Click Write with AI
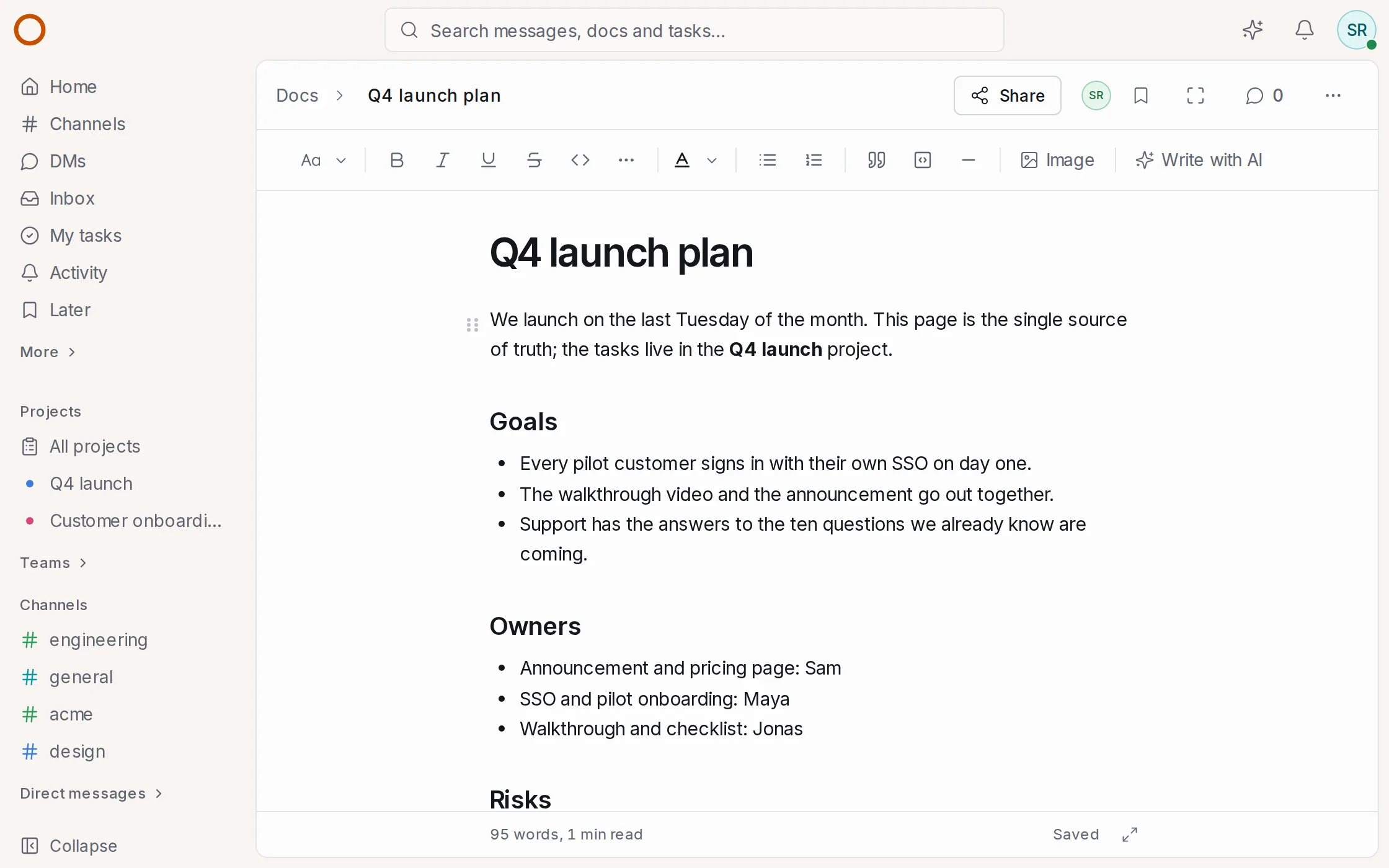Screen dimensions: 1389x868 pos(1199,160)
